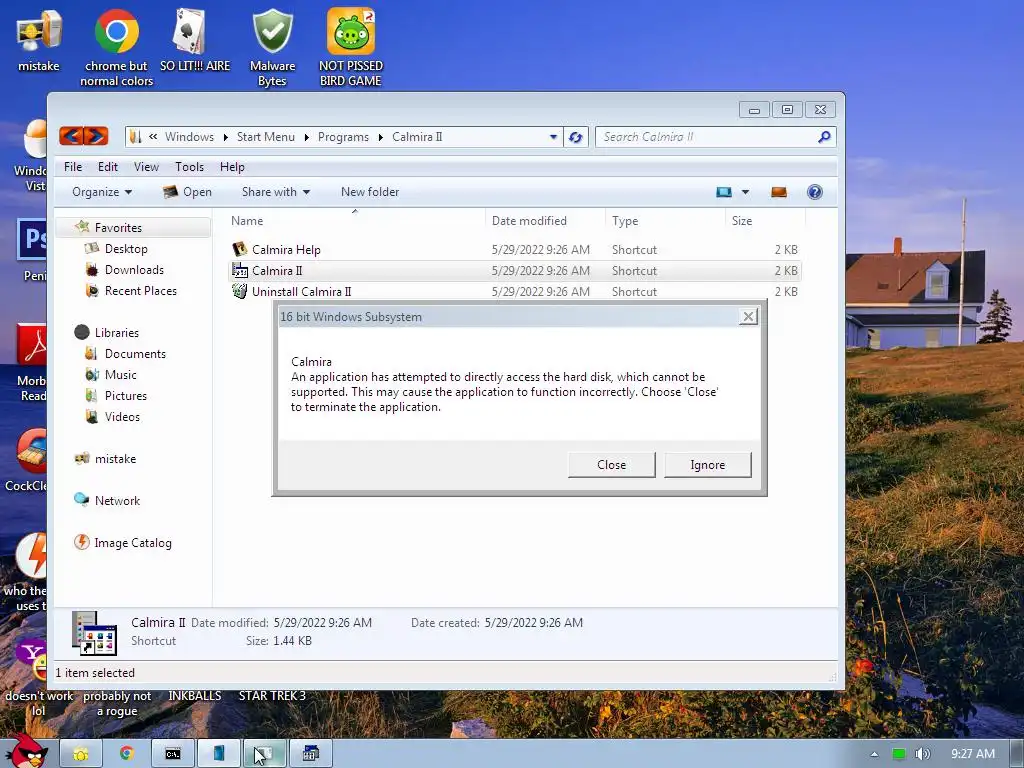Open the View menu

[x=146, y=167]
